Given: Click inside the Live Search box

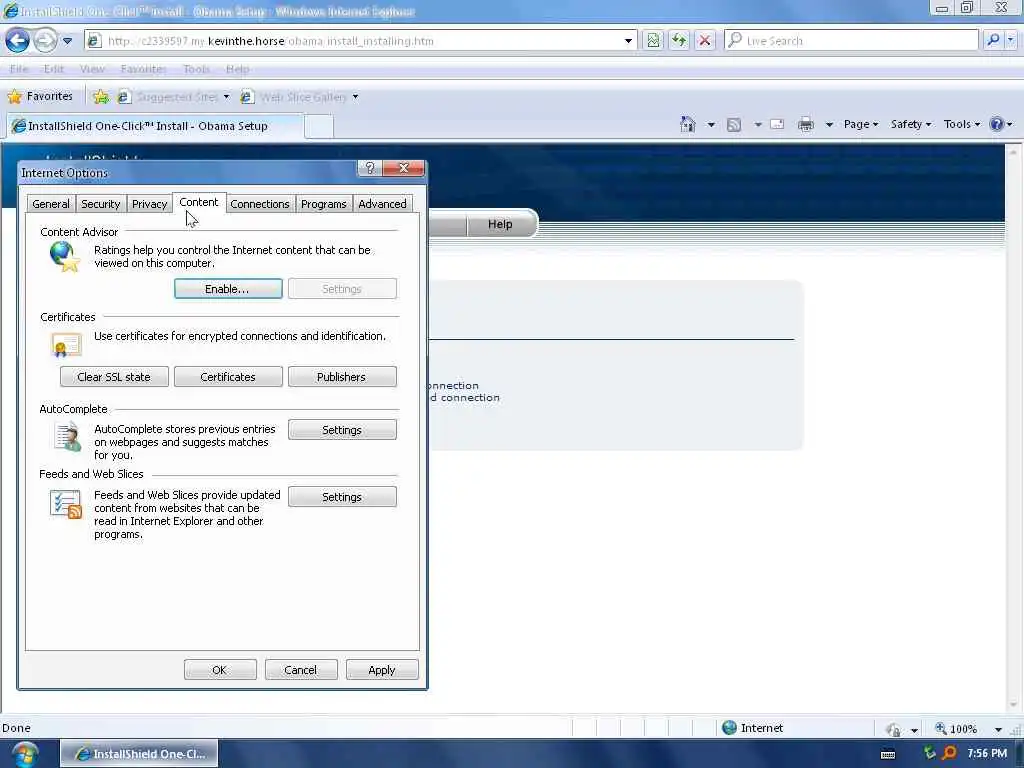Looking at the screenshot, I should coord(852,40).
